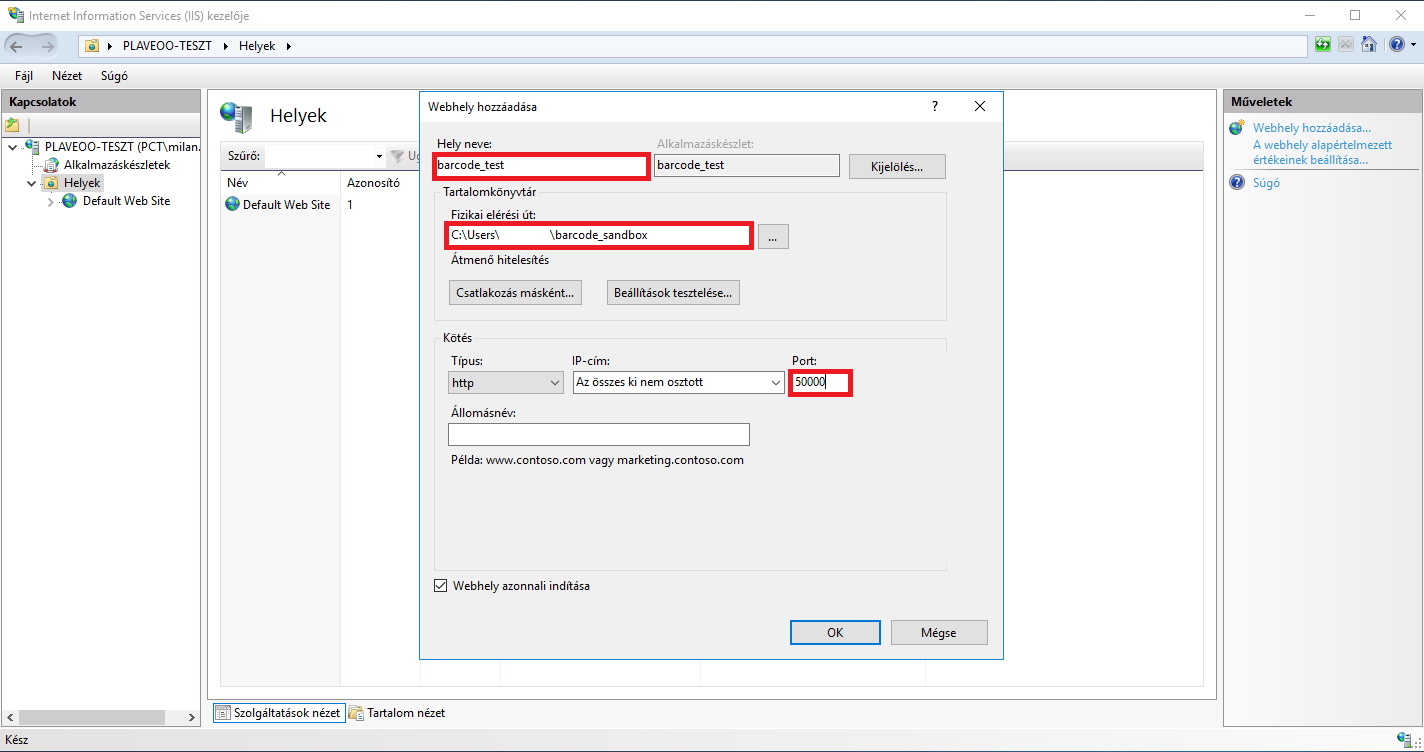Click the Súgó help icon in Műveletek panel

[1237, 183]
